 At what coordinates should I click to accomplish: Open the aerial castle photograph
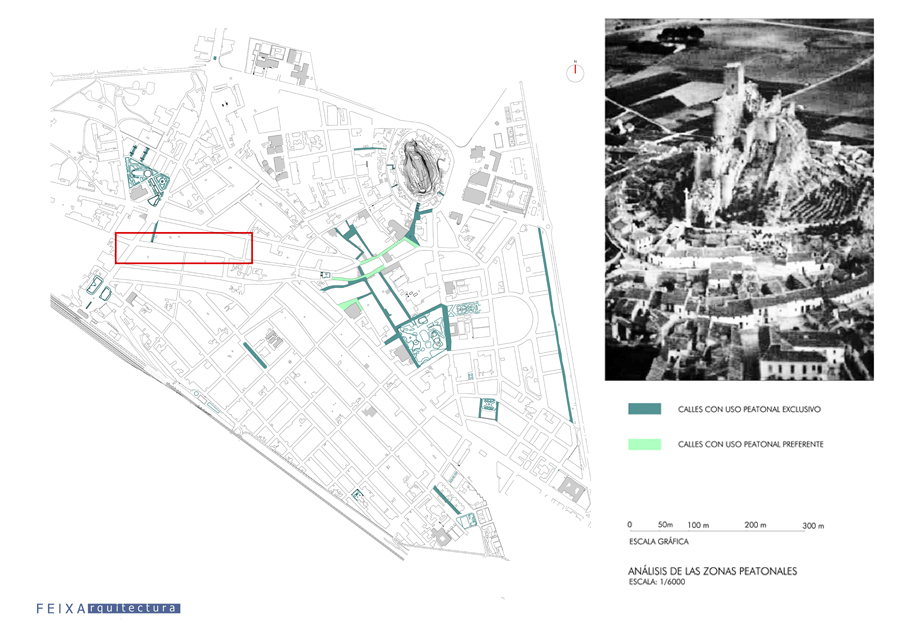[x=739, y=200]
